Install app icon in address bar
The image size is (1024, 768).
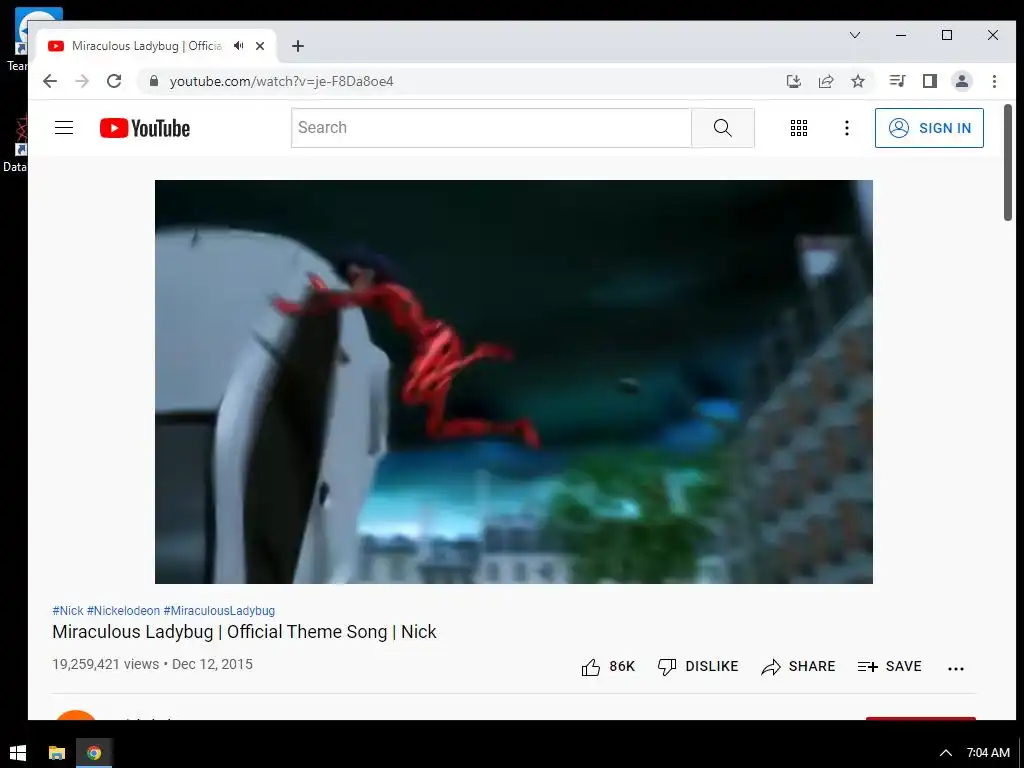793,81
